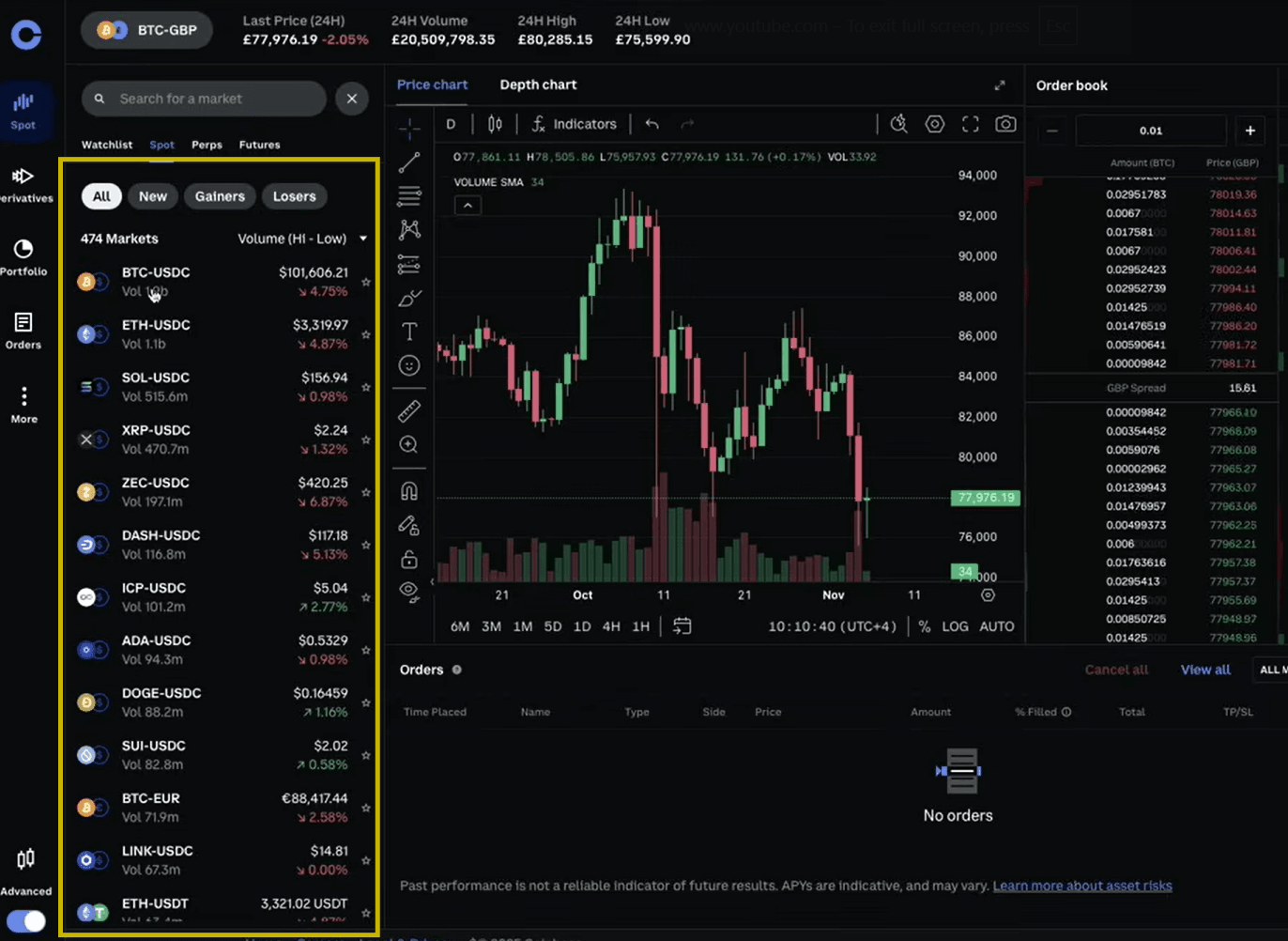Collapse the indicator legend chevron

pyautogui.click(x=468, y=205)
